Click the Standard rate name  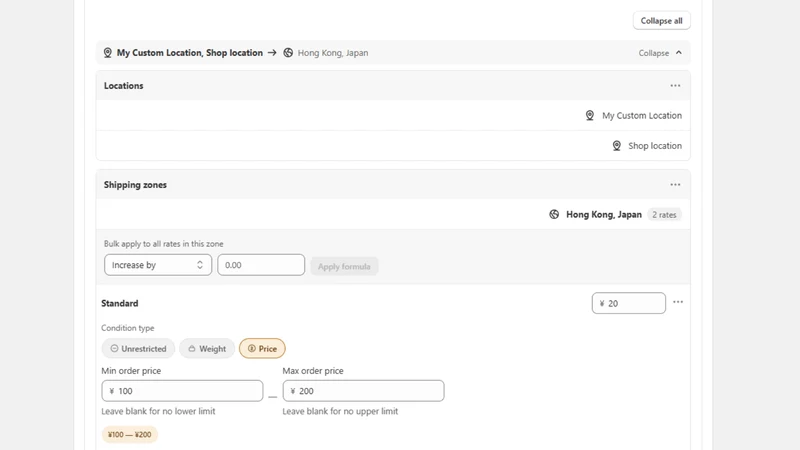click(119, 303)
